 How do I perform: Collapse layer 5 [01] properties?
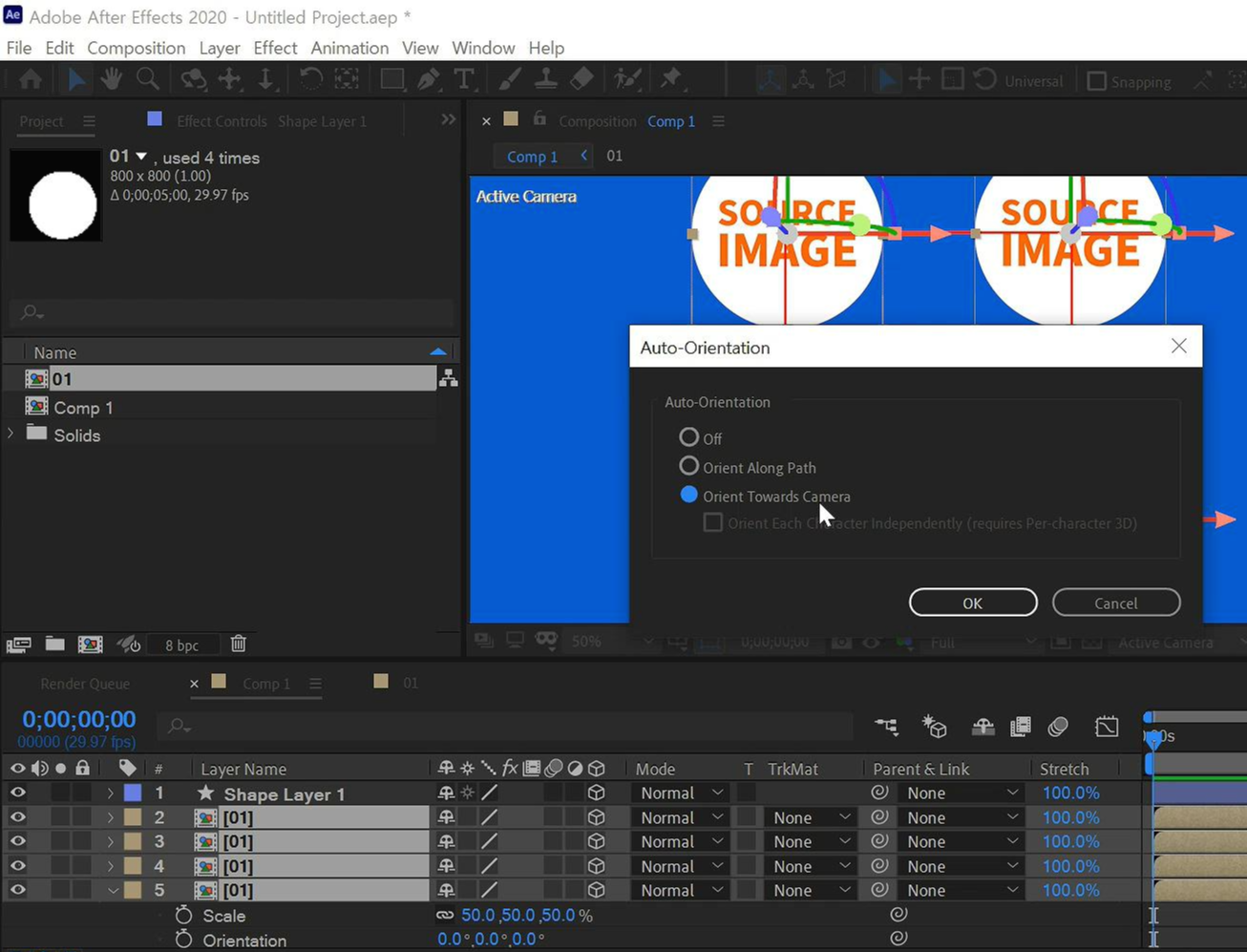click(x=112, y=890)
